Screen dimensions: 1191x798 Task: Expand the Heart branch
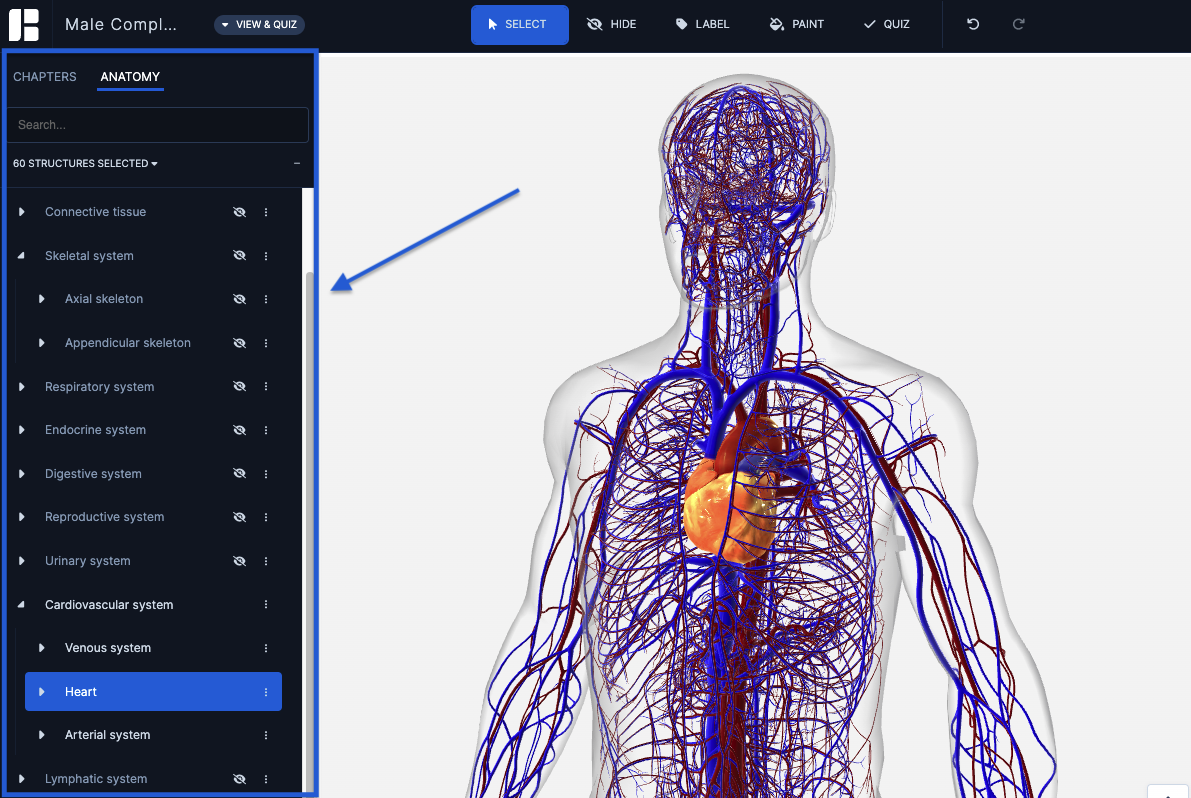(42, 692)
